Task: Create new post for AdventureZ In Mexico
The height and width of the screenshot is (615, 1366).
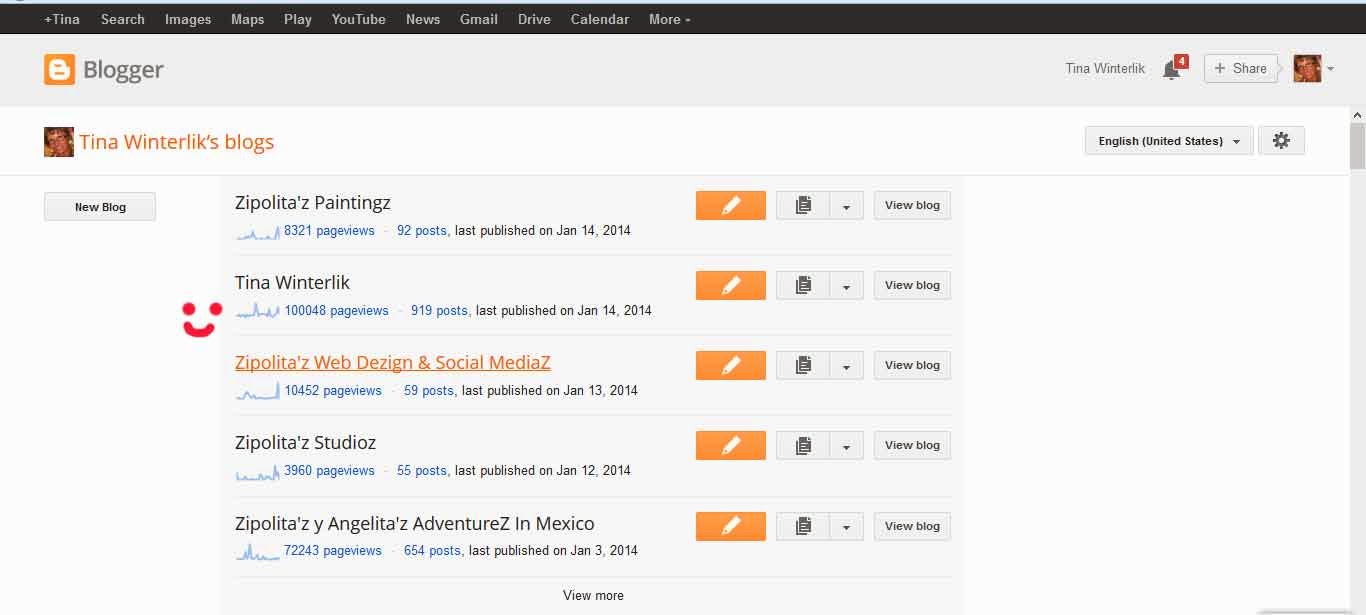Action: coord(731,526)
